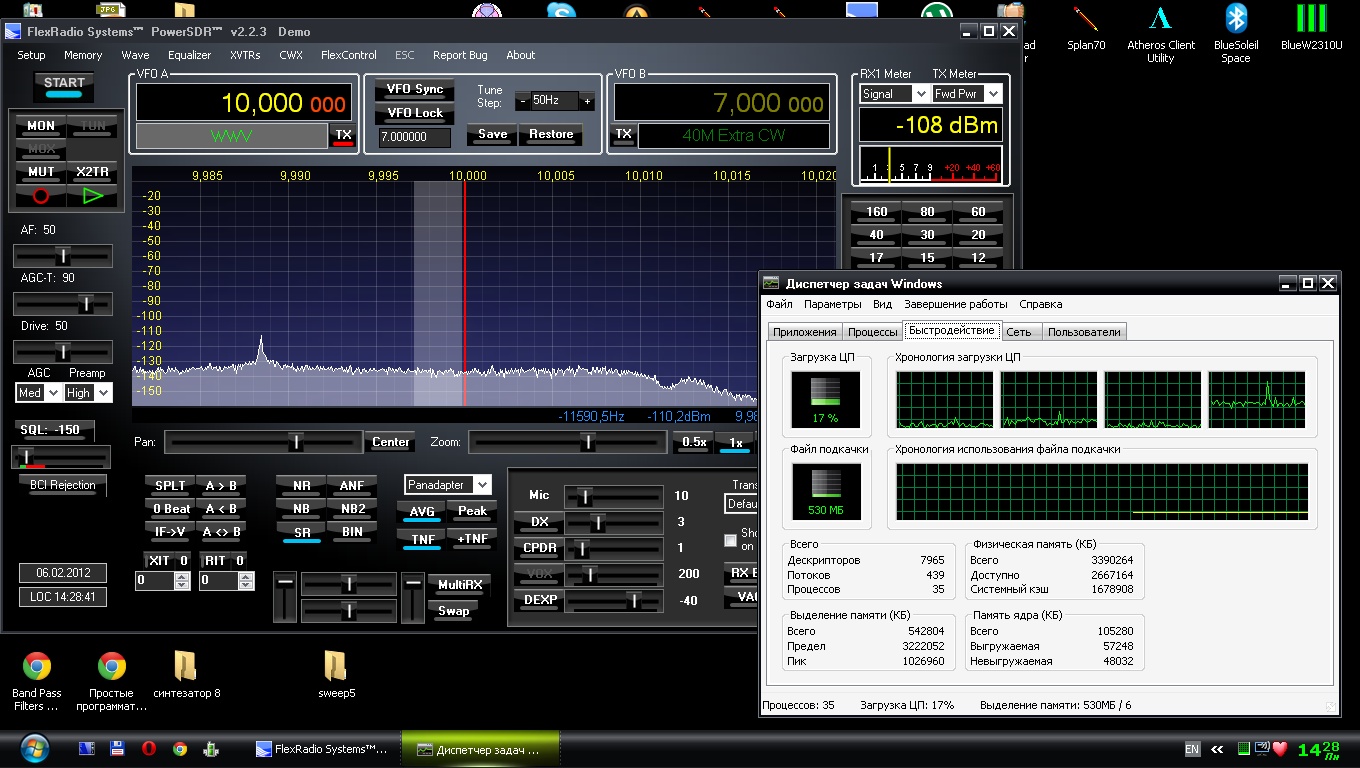
Task: Disable the SR spur reduction button
Action: 302,533
